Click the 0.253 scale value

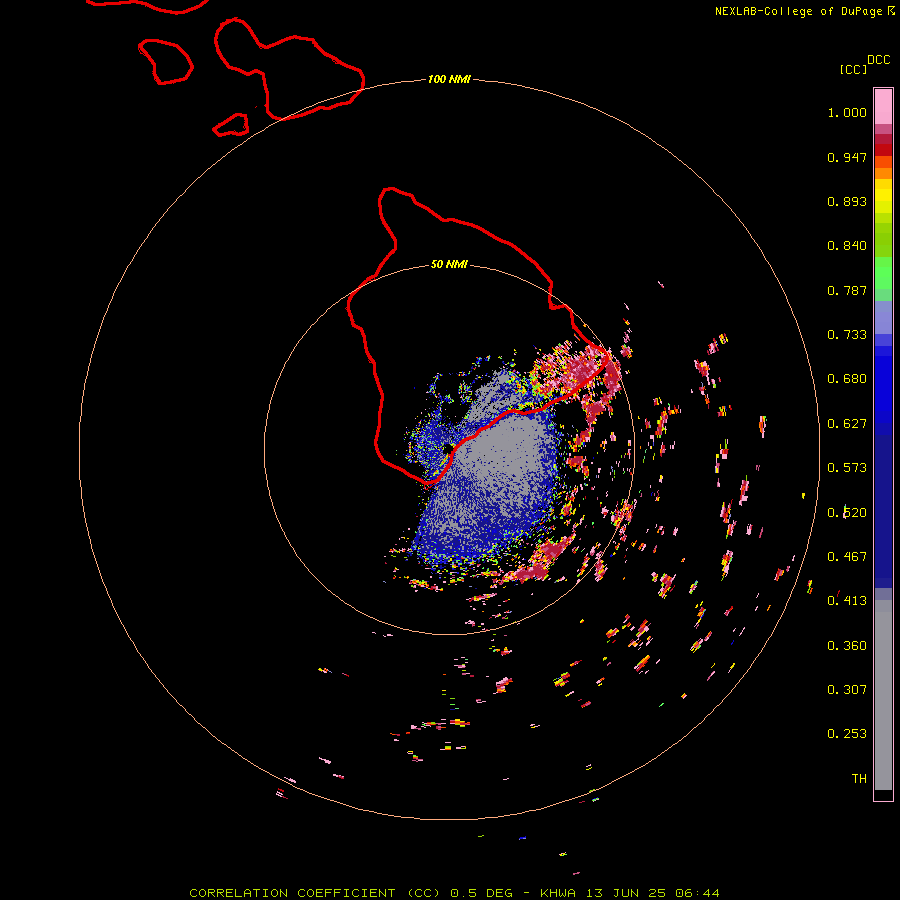point(847,734)
